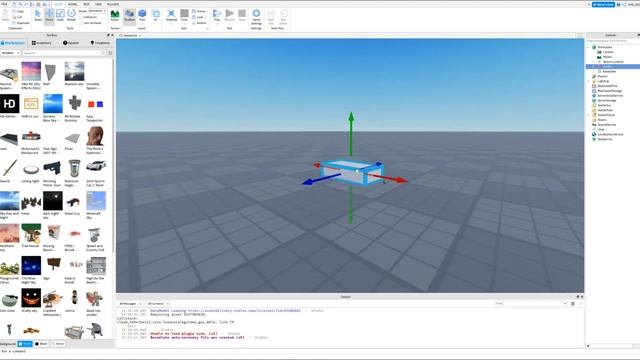Set toolbox background to None
Image resolution: width=640 pixels, height=360 pixels.
pos(57,344)
